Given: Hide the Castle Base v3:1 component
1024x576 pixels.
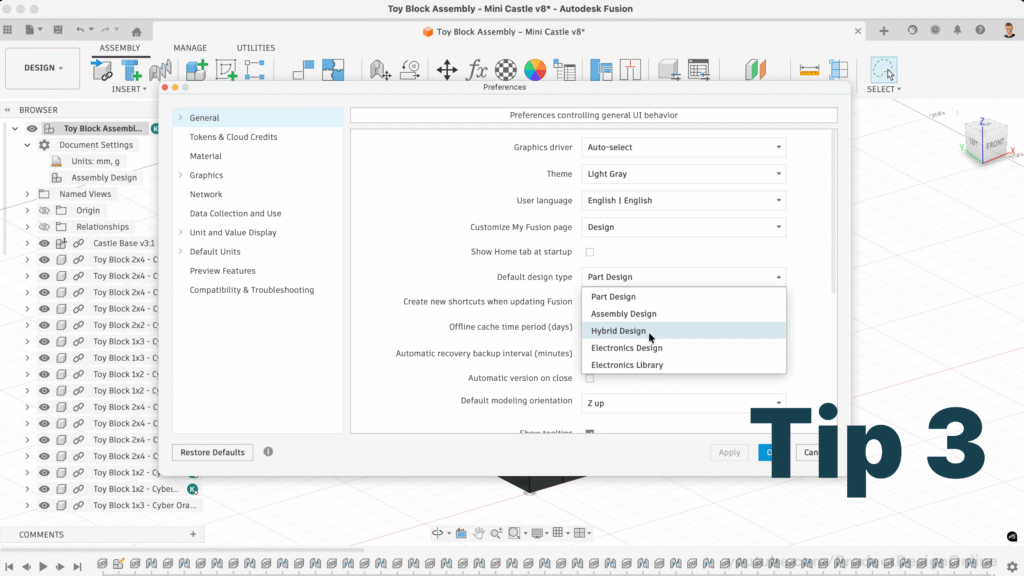Looking at the screenshot, I should [x=44, y=243].
